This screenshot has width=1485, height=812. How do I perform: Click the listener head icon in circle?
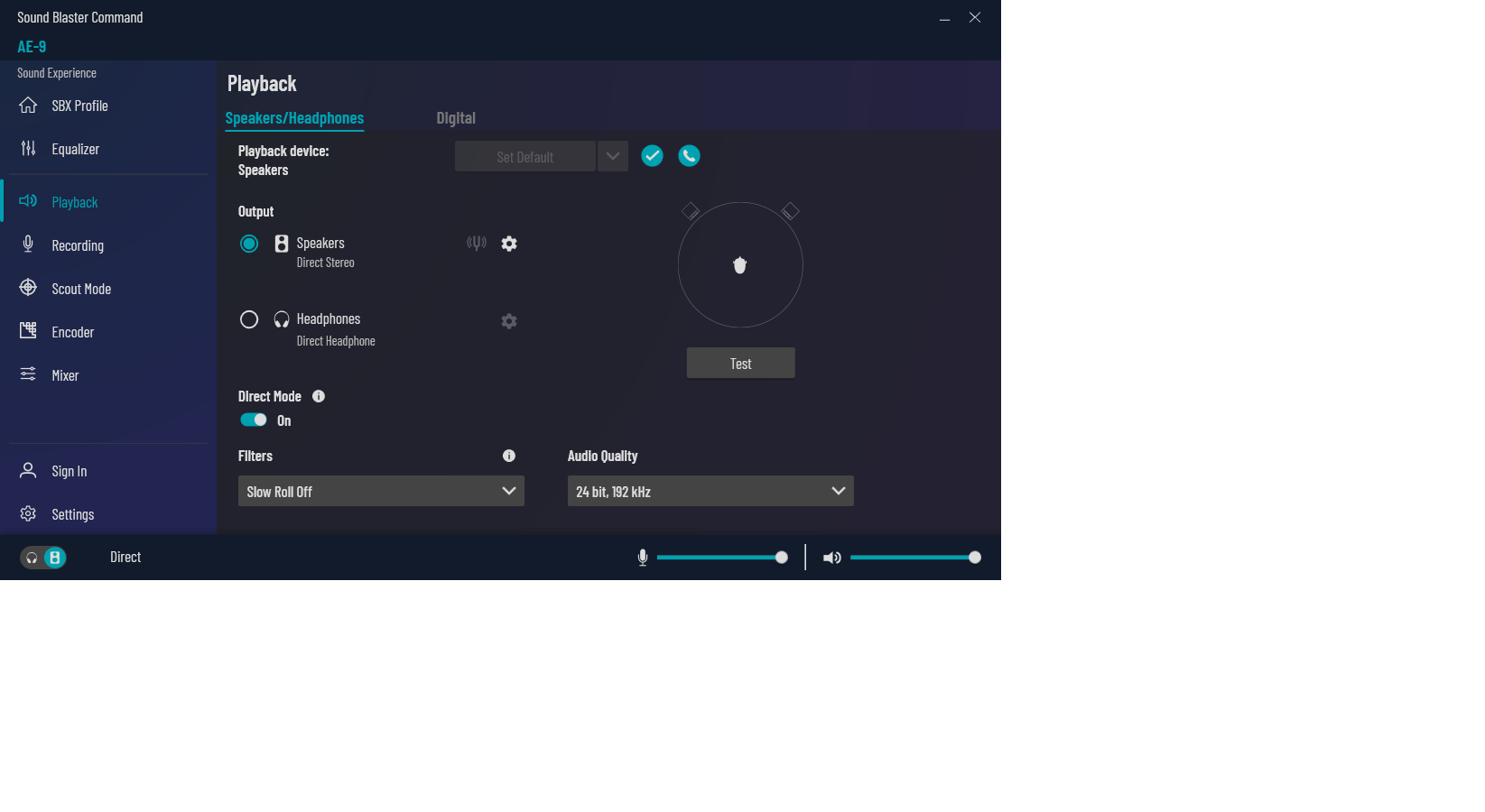point(740,265)
